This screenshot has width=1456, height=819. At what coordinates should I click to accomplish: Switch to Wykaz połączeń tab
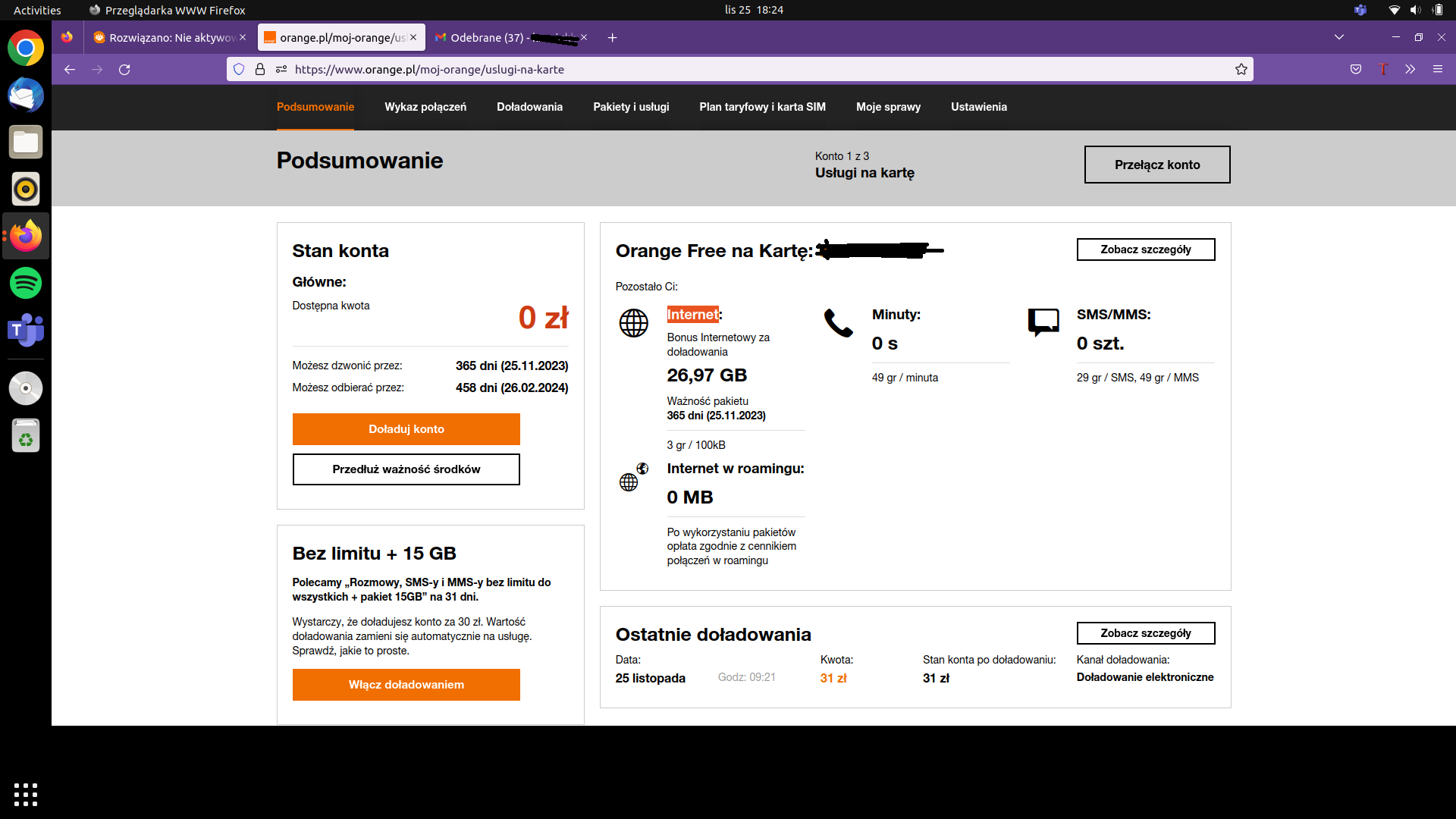(425, 107)
